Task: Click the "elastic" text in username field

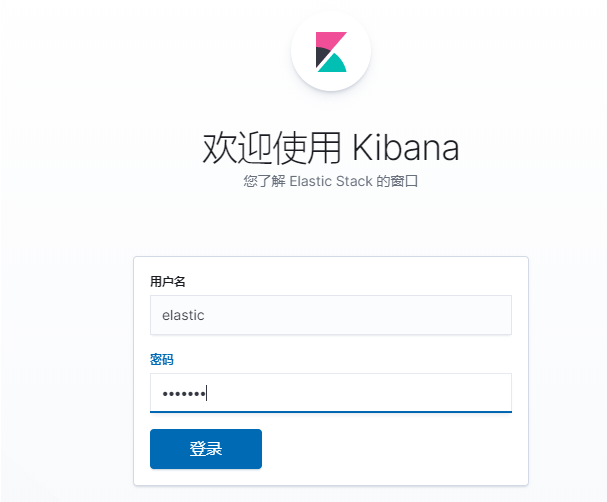Action: (x=183, y=315)
